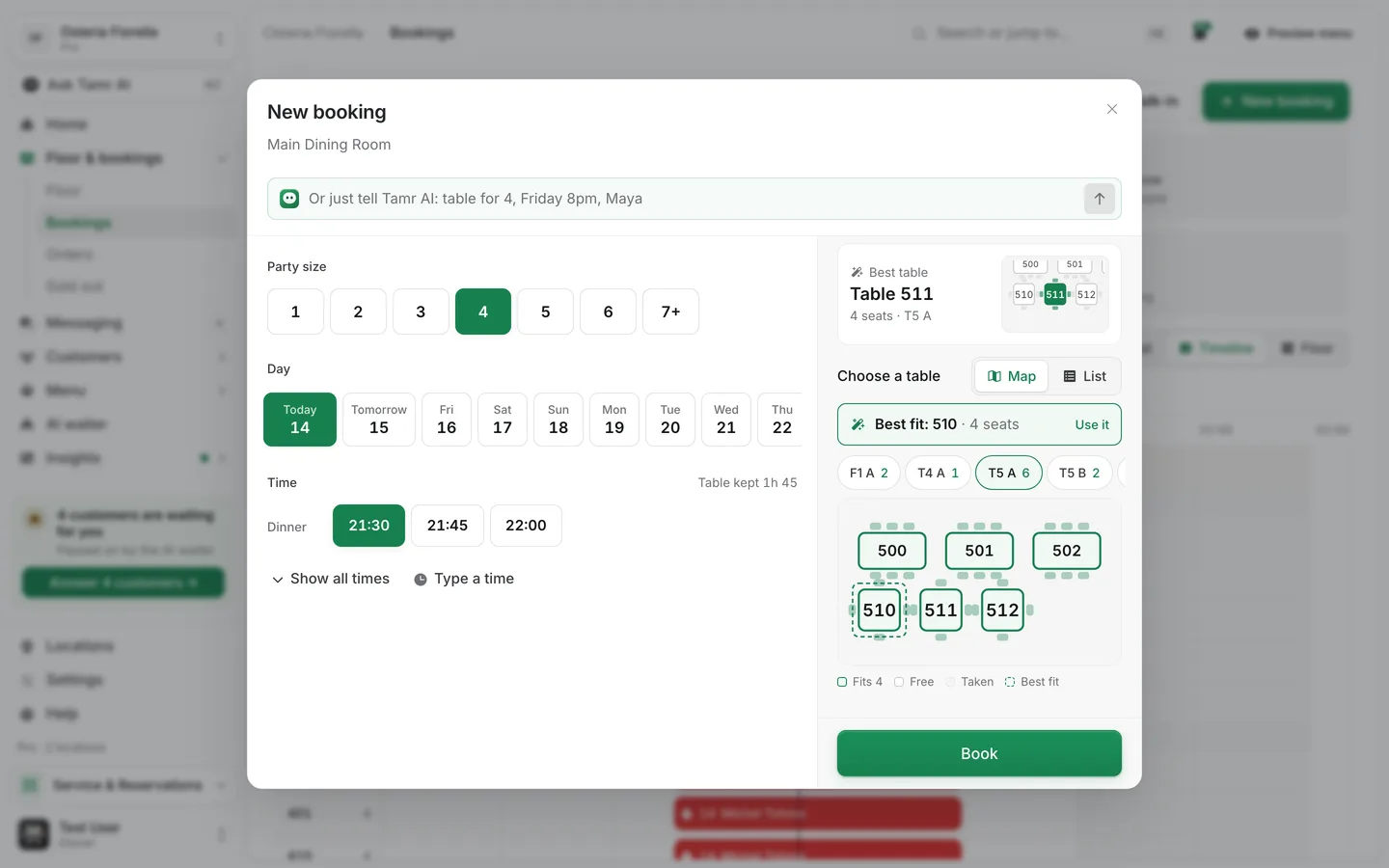Click Use it for best fit 510

tap(1092, 424)
